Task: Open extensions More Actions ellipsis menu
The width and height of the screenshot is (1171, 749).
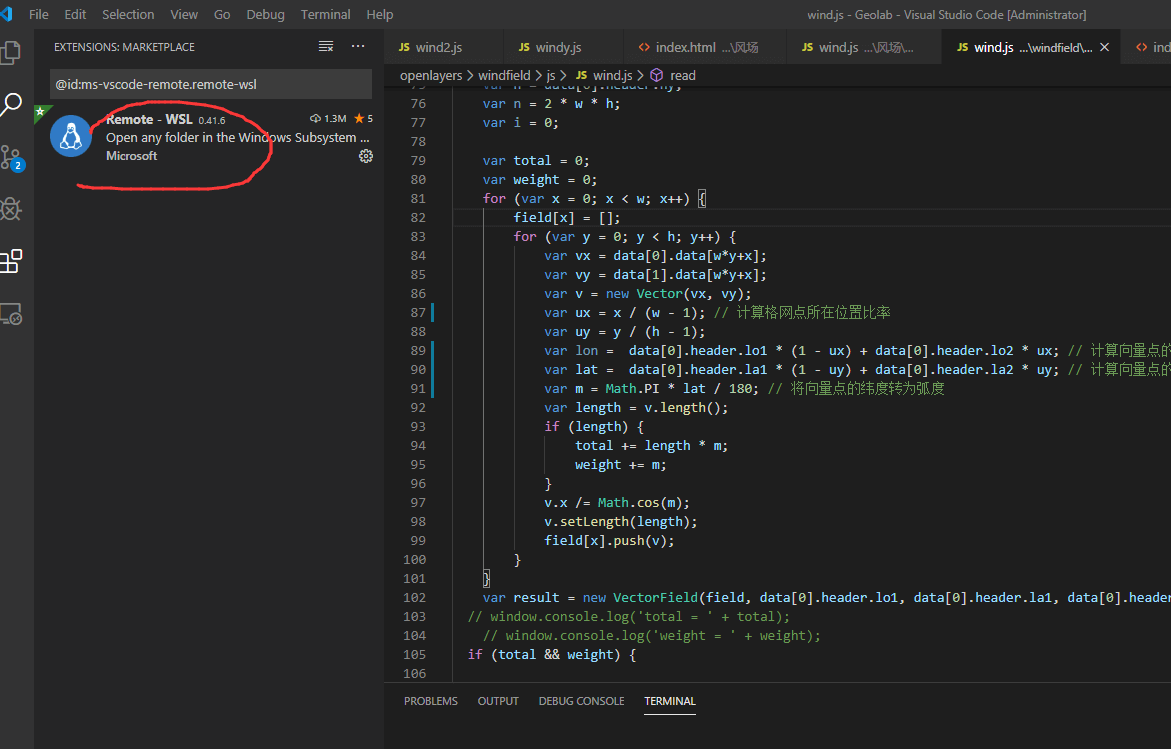Action: 358,47
